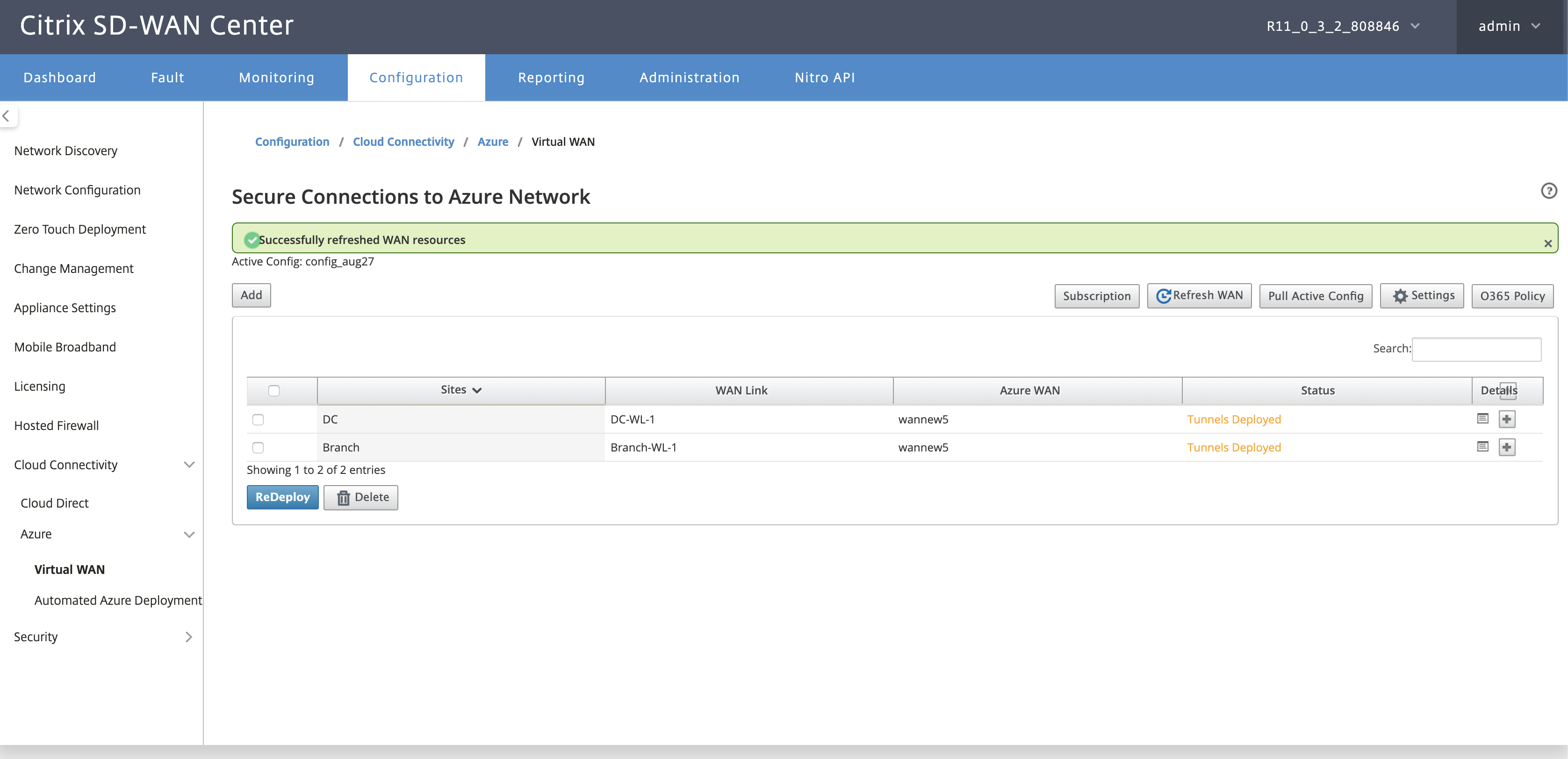Open Settings with gear icon
This screenshot has height=759, width=1568.
pyautogui.click(x=1422, y=296)
